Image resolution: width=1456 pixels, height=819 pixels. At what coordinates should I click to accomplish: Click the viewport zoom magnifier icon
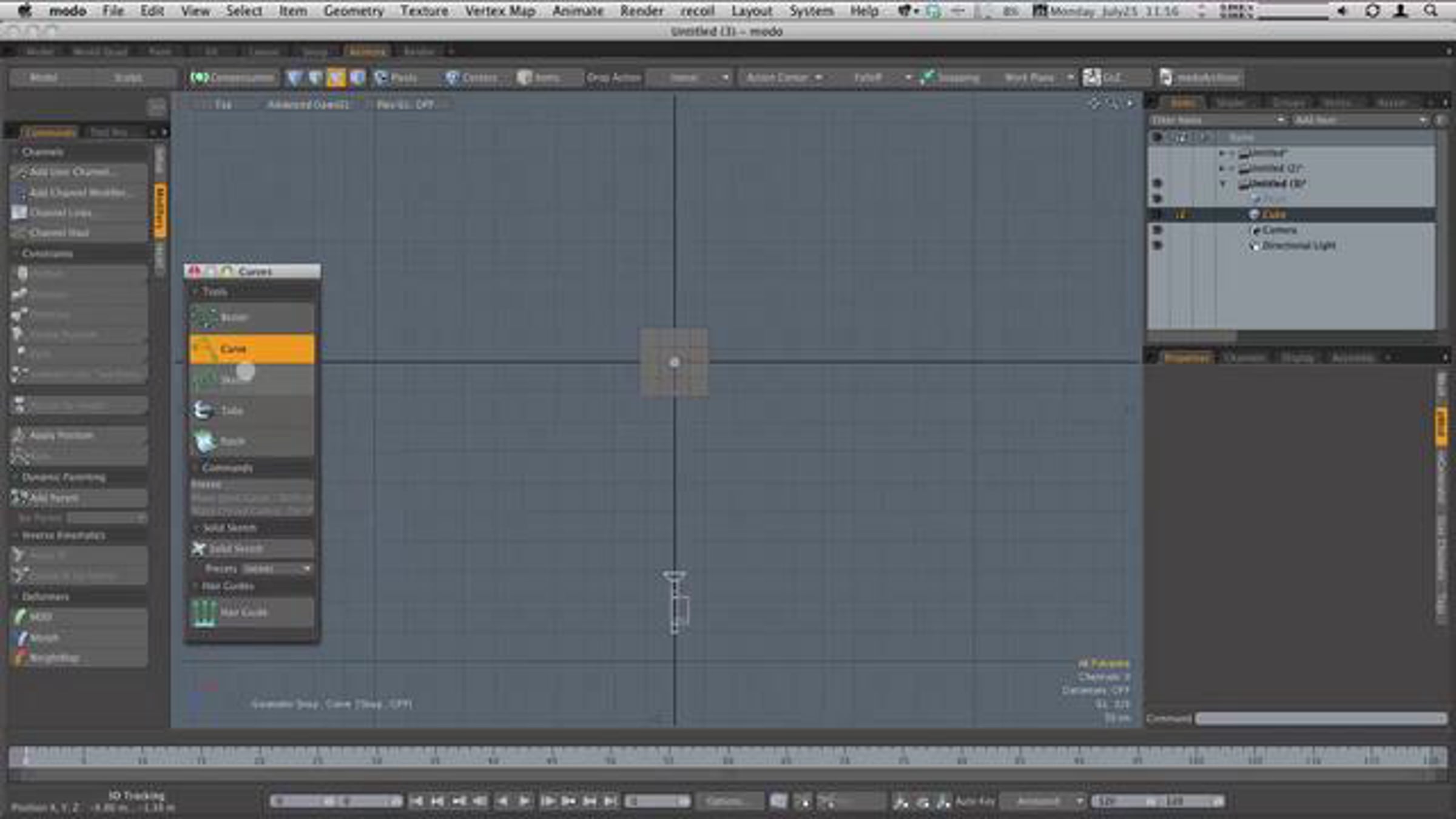1112,104
